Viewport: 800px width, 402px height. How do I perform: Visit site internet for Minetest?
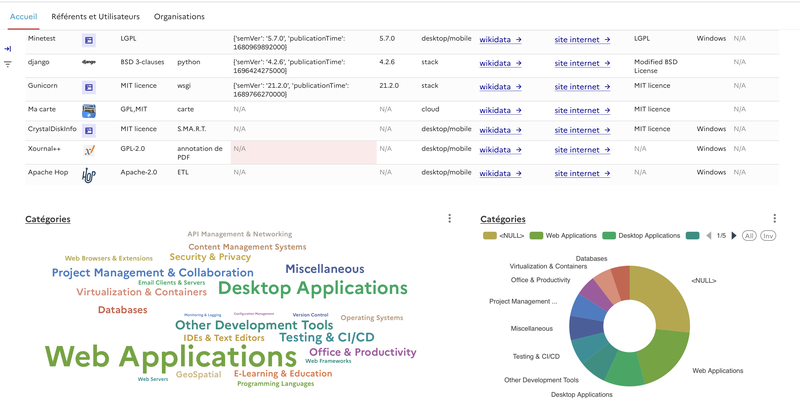(582, 39)
